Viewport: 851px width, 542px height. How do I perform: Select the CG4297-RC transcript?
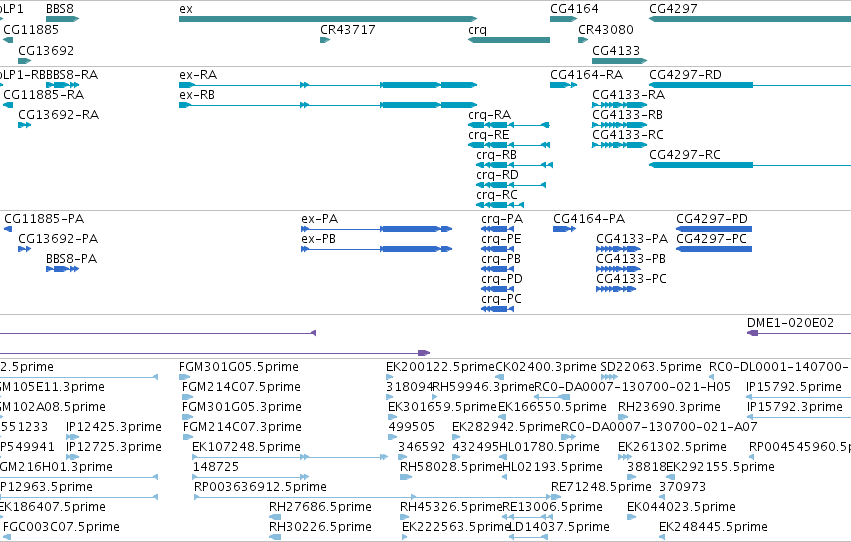tap(750, 165)
